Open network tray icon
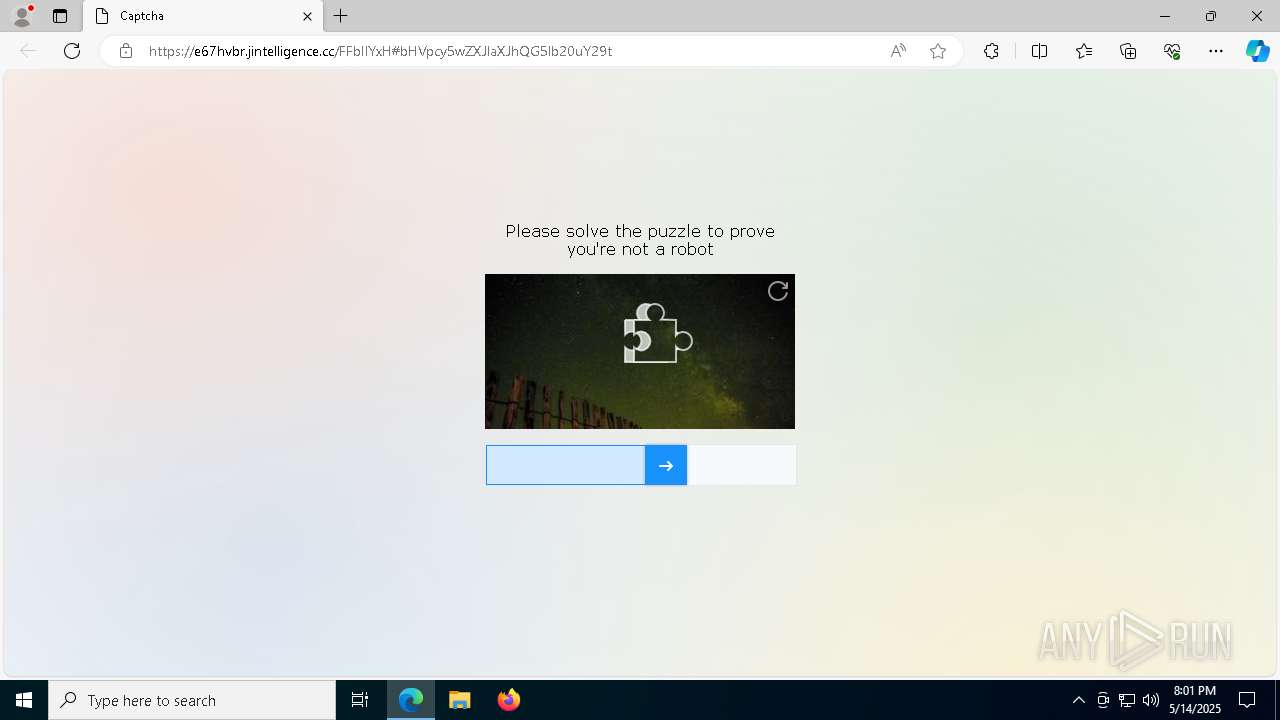This screenshot has height=720, width=1280. 1127,700
